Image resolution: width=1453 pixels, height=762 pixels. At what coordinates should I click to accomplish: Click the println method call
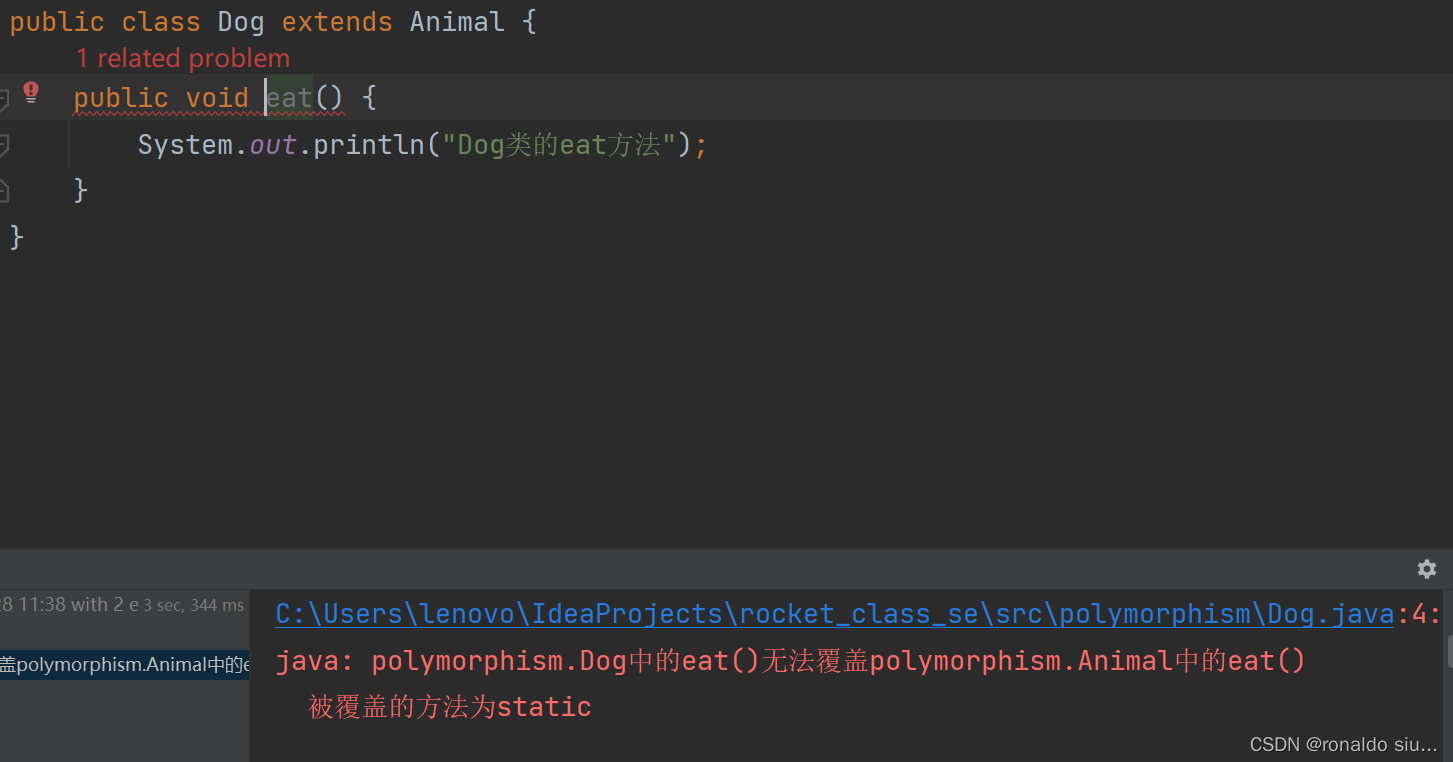click(369, 145)
